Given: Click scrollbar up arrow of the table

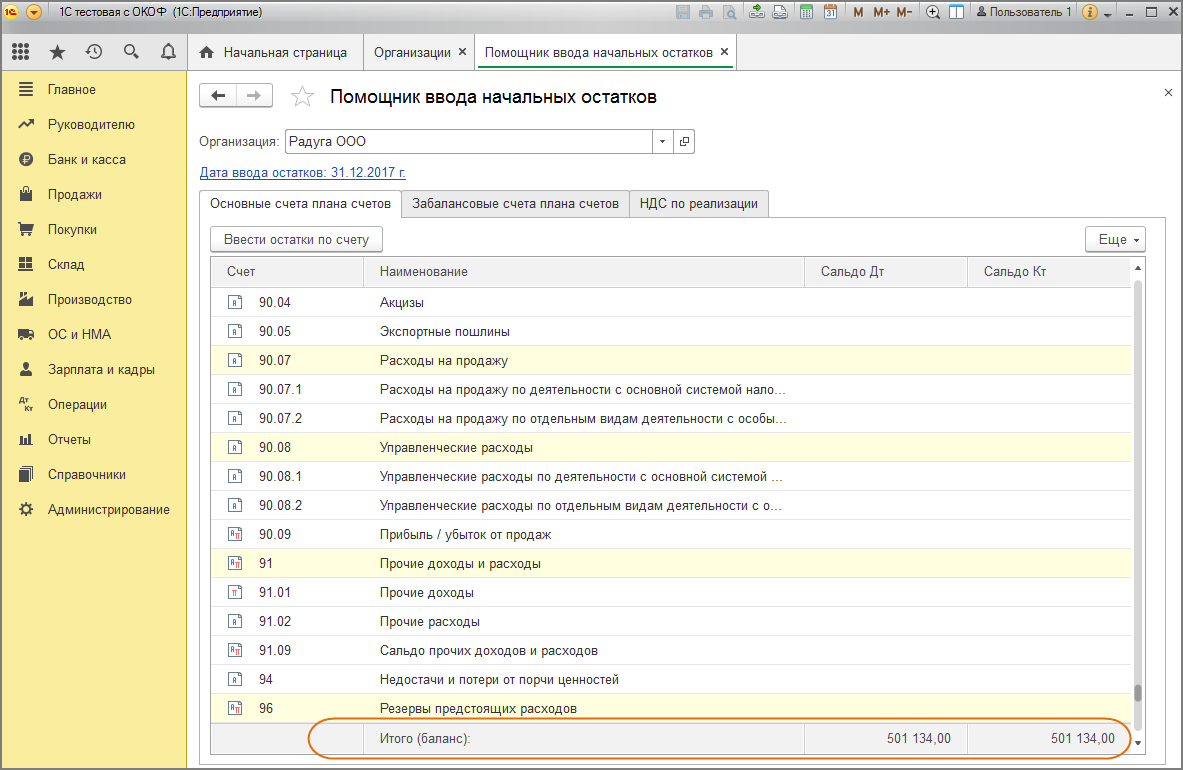Looking at the screenshot, I should click(x=1138, y=268).
